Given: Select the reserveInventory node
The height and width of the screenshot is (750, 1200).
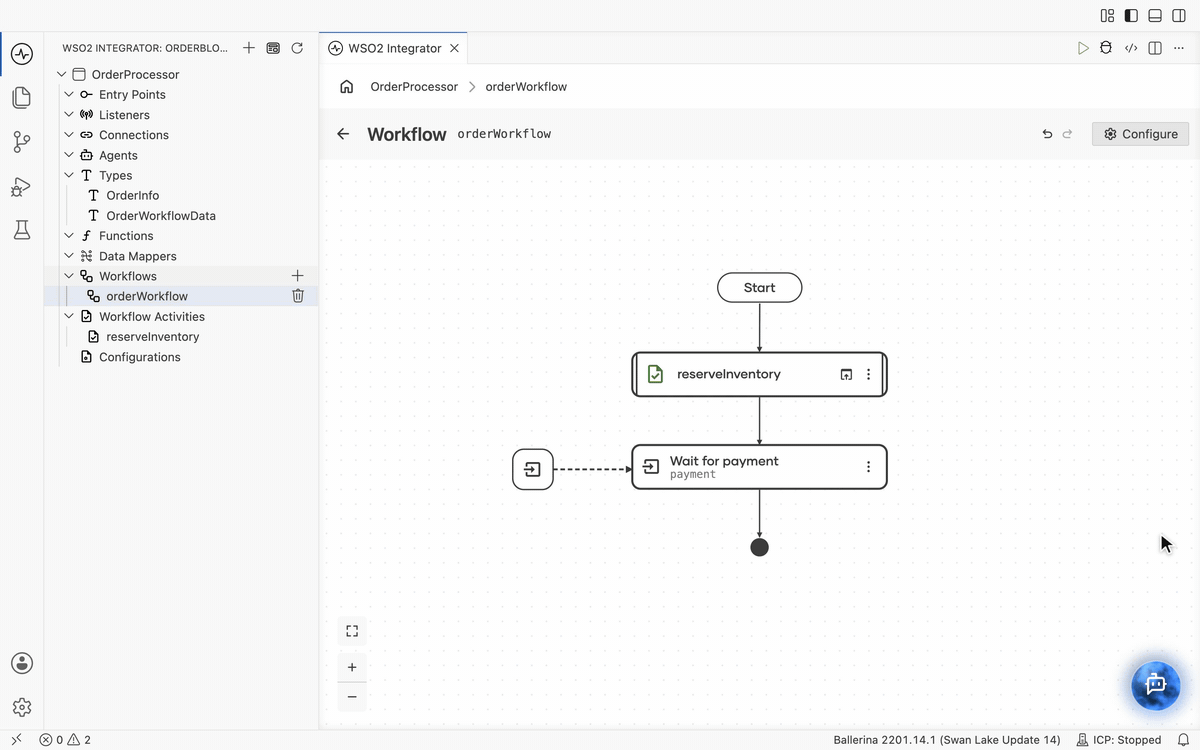Looking at the screenshot, I should tap(759, 374).
